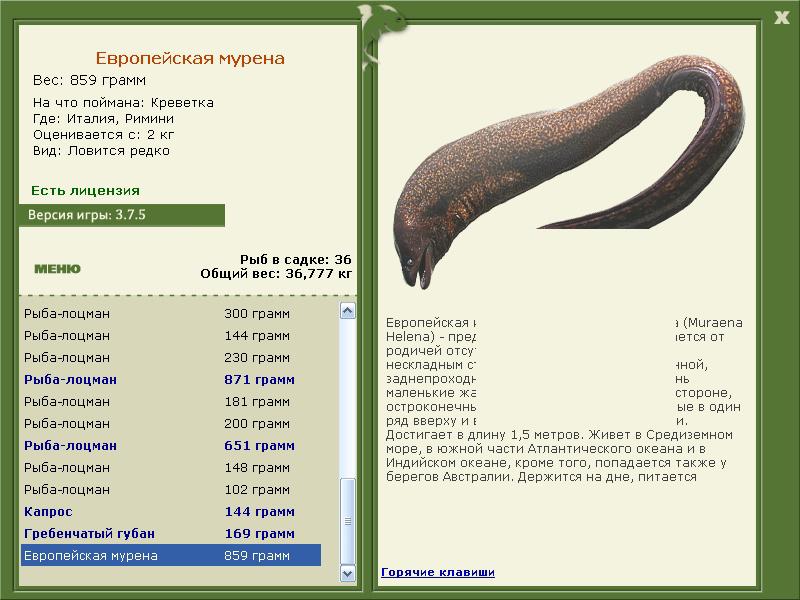This screenshot has width=800, height=600.
Task: Click the moray eel description text
Action: coord(563,399)
